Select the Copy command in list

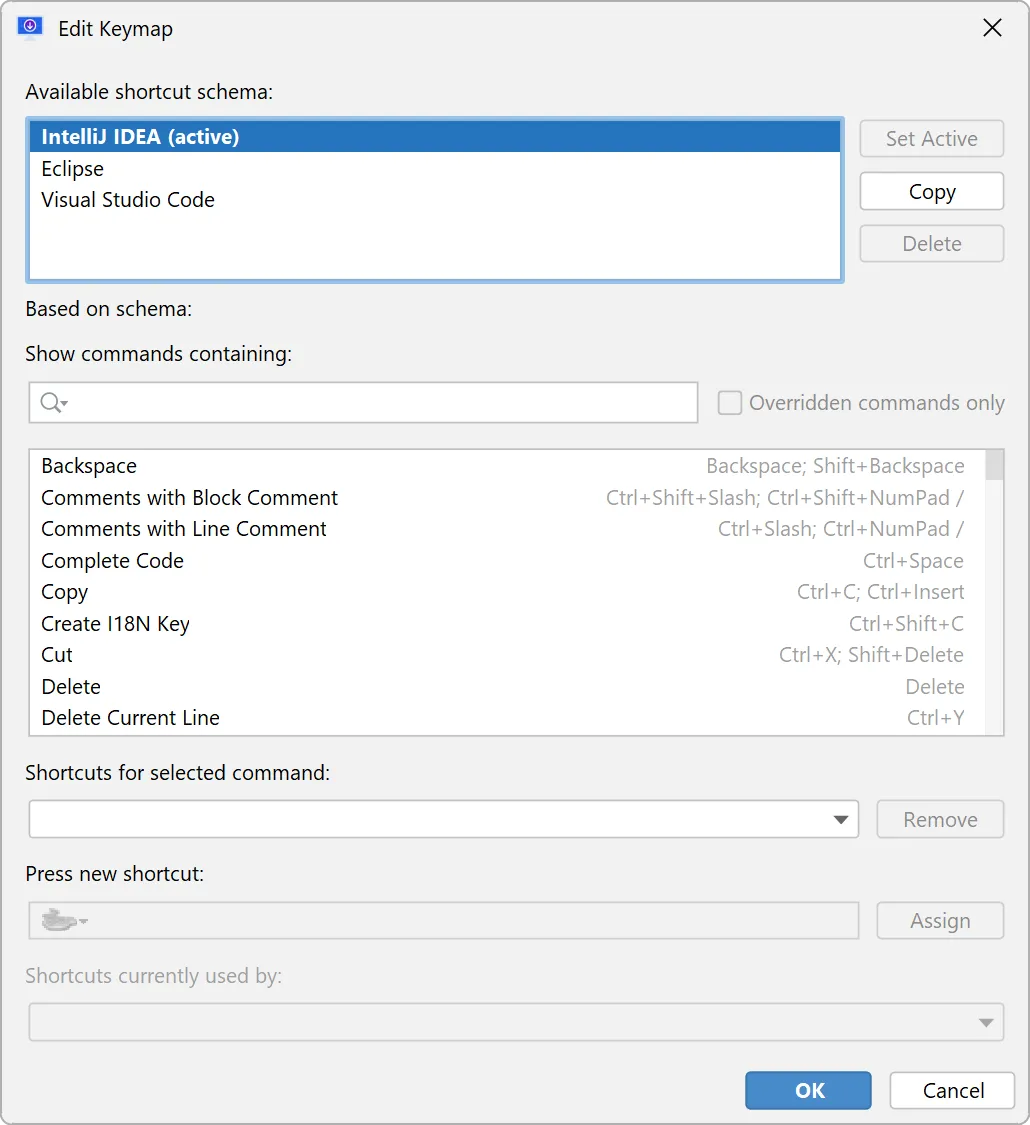tap(507, 592)
